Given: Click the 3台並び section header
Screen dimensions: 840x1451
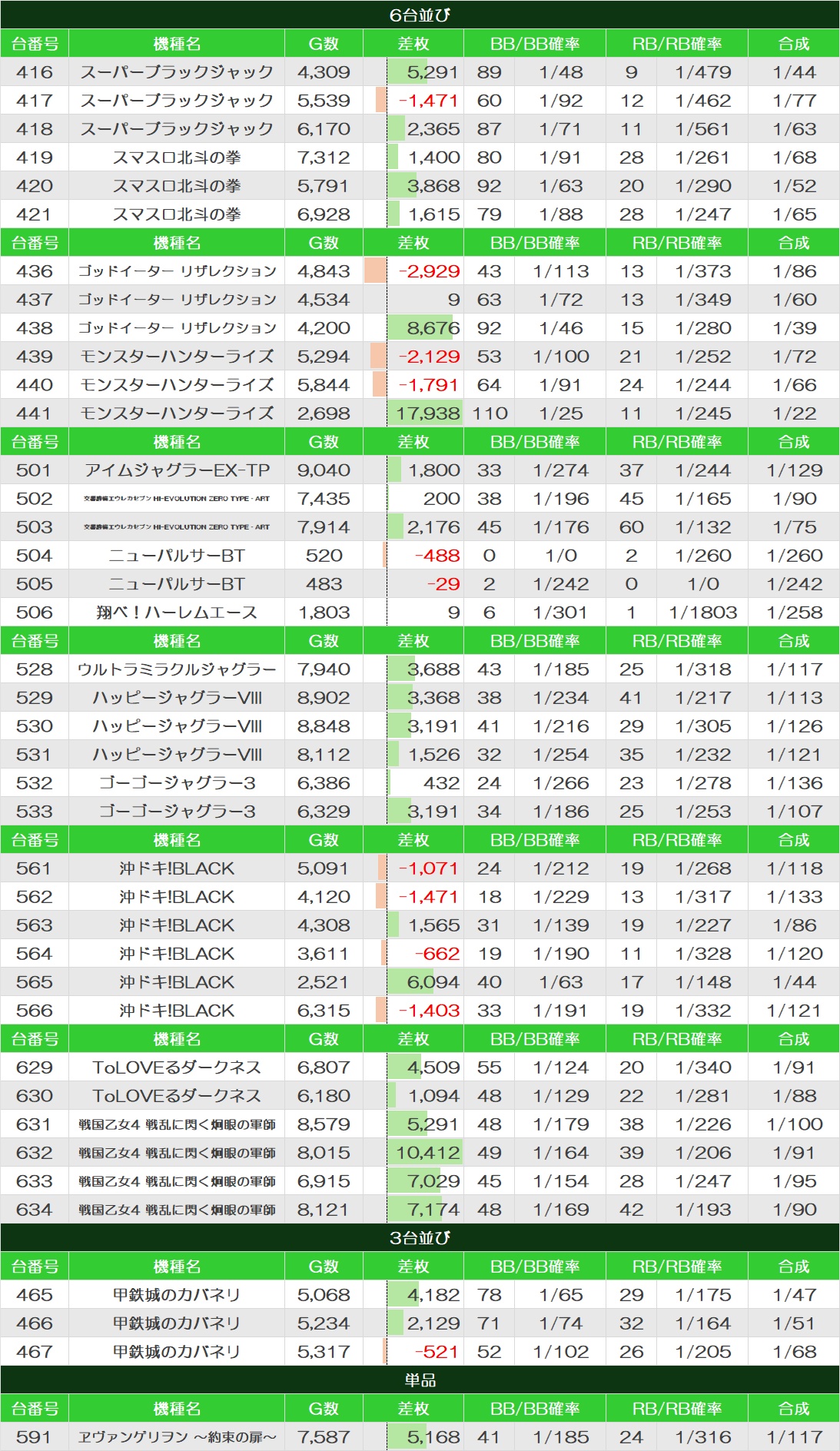Looking at the screenshot, I should coord(420,1238).
